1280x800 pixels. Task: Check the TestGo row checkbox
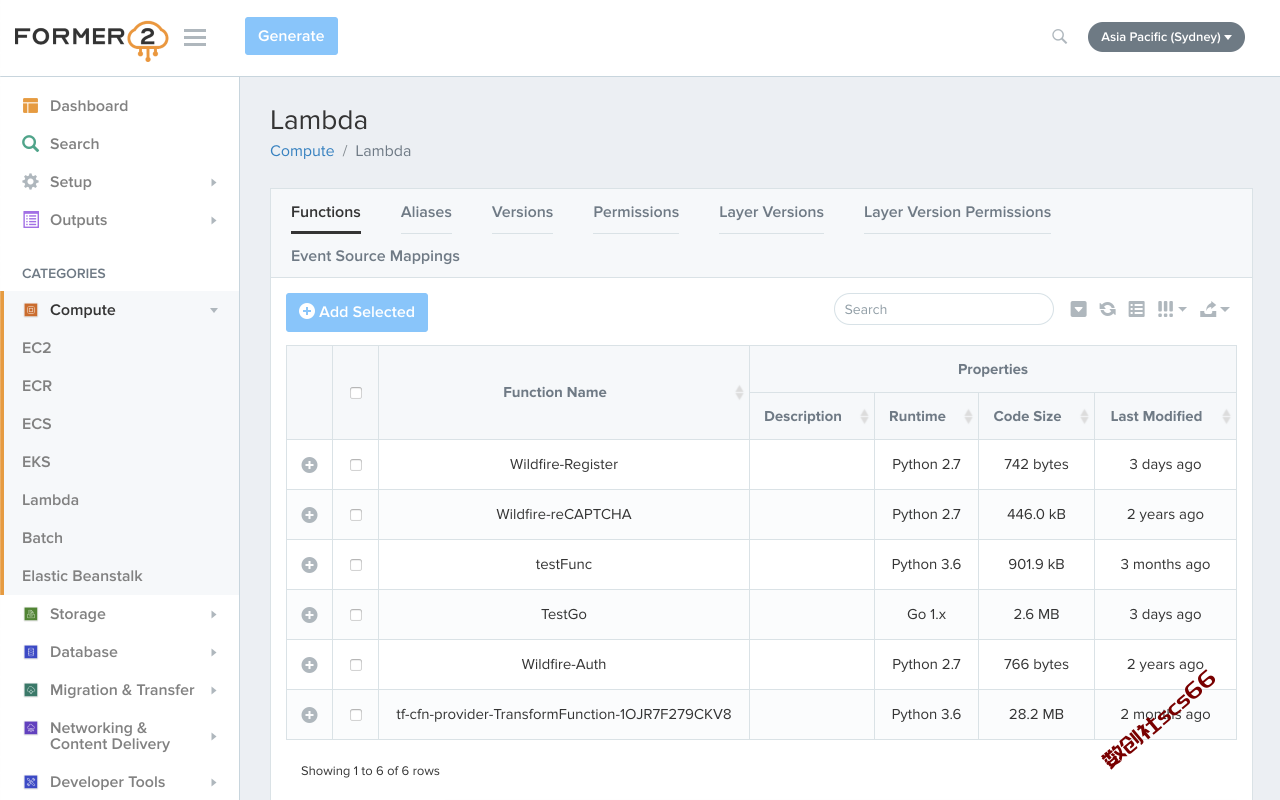point(356,615)
